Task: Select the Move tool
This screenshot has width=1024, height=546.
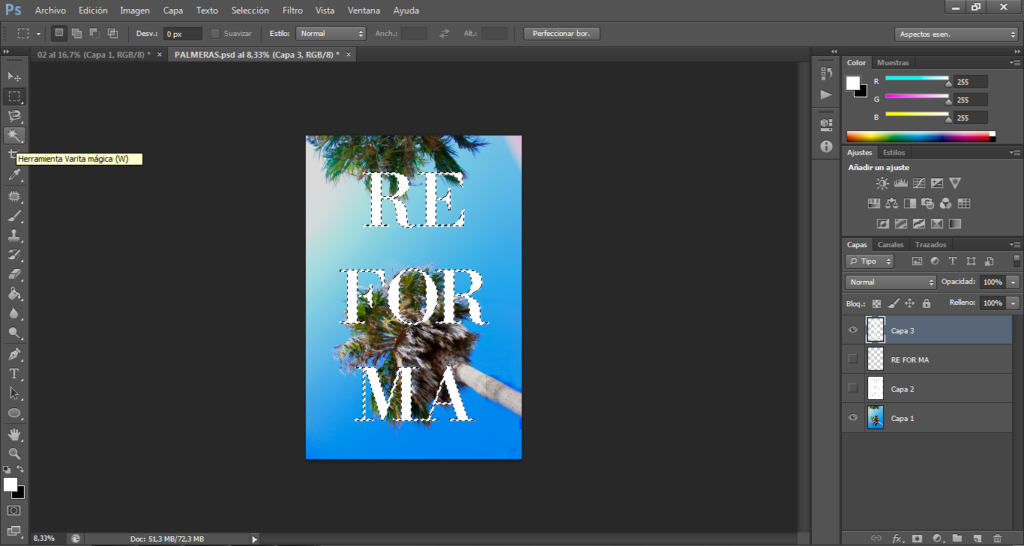Action: [14, 77]
